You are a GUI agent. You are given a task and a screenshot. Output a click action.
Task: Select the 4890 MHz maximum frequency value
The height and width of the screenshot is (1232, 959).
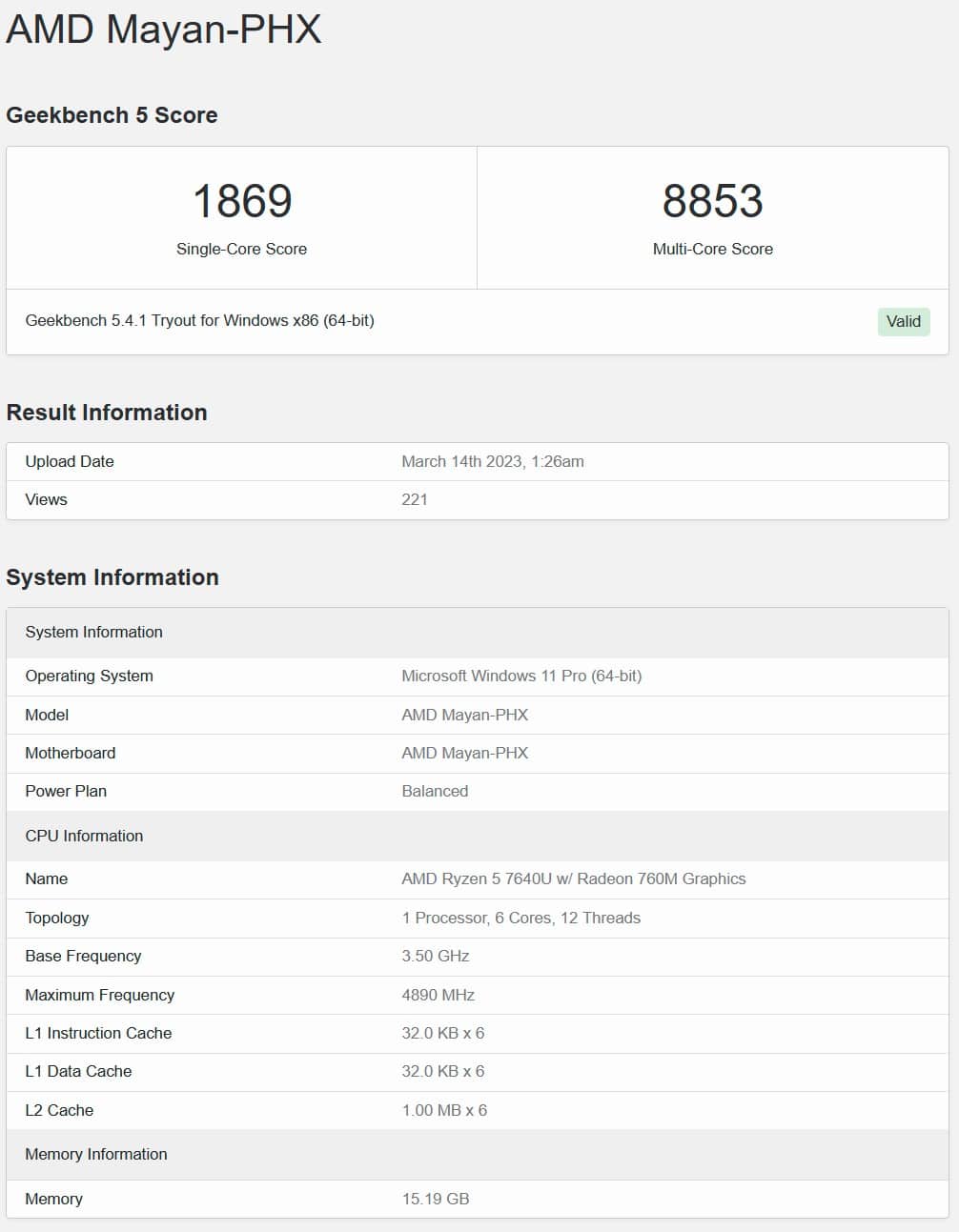pos(438,995)
